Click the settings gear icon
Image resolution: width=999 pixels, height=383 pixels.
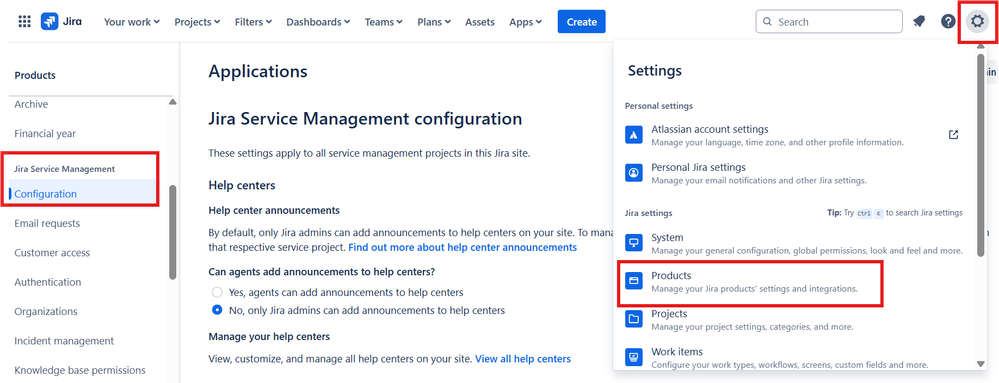[x=977, y=22]
